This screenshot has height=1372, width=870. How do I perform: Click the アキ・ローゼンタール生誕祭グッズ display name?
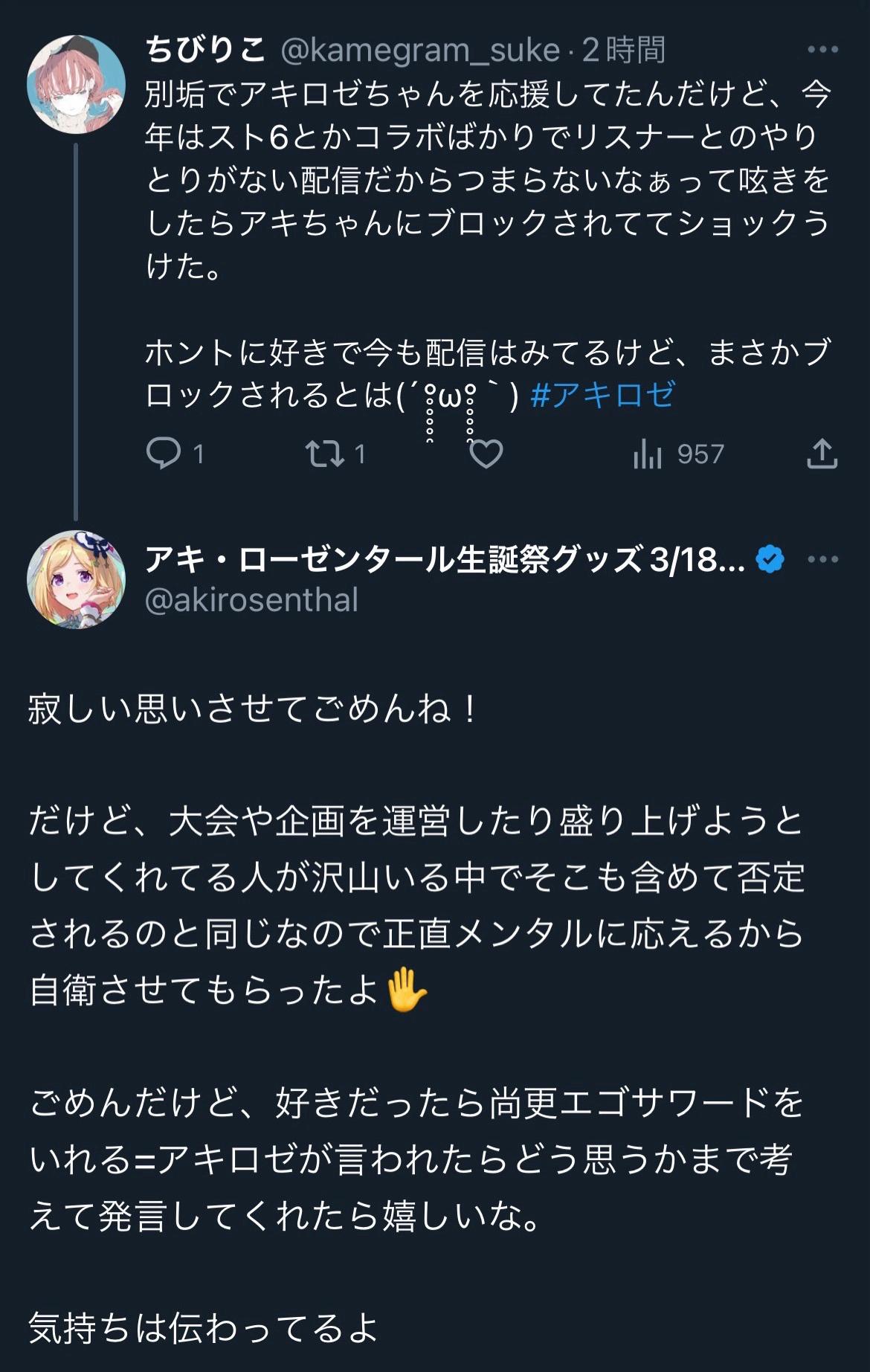coord(444,559)
